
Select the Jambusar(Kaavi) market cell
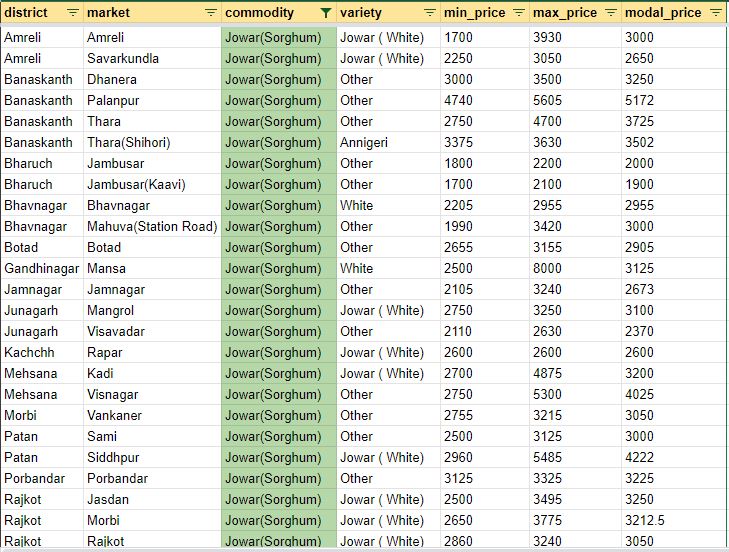point(136,184)
